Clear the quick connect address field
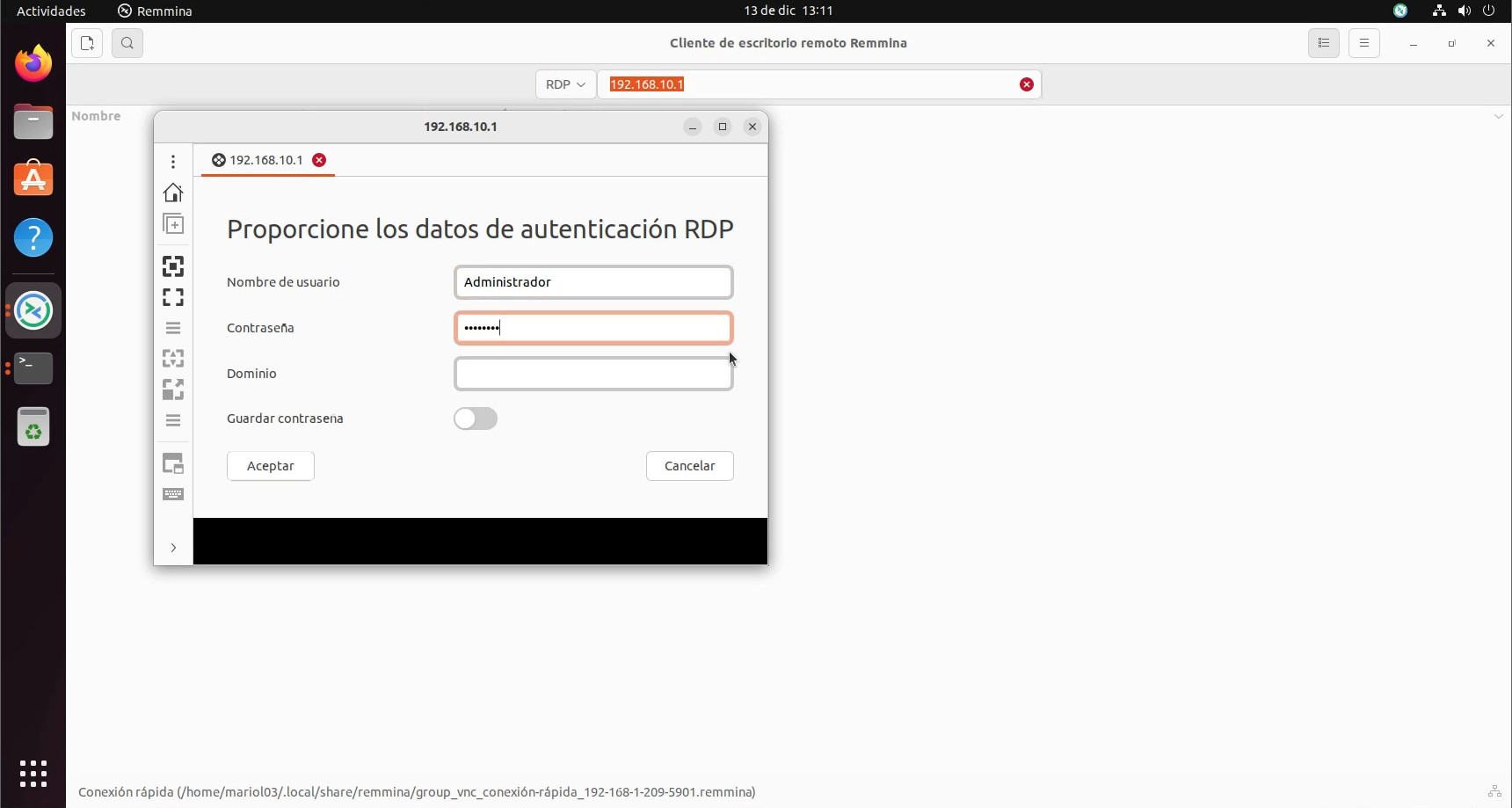This screenshot has height=808, width=1512. pyautogui.click(x=1026, y=84)
